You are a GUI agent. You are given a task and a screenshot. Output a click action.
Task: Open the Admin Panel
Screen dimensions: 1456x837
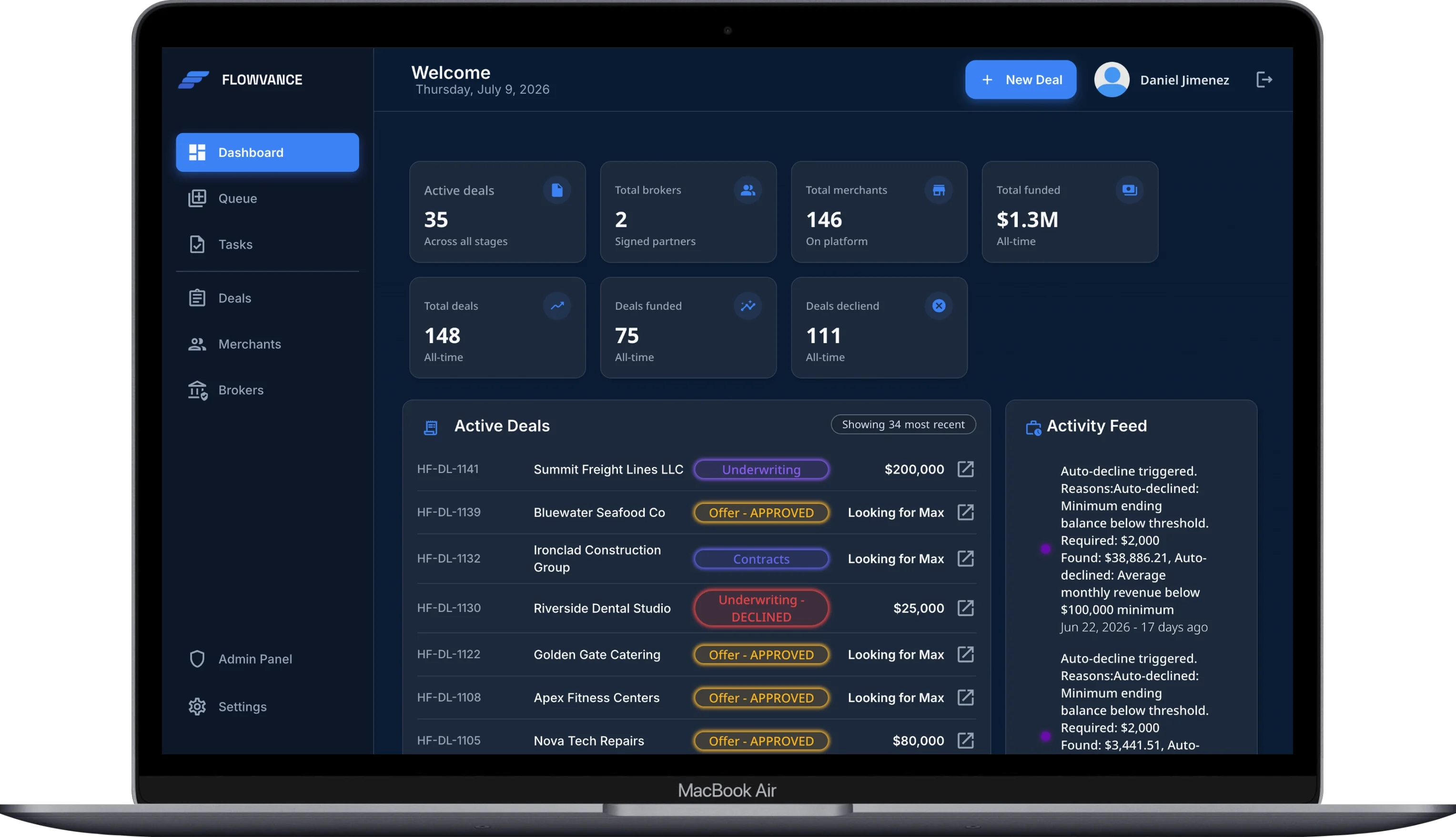[x=267, y=659]
